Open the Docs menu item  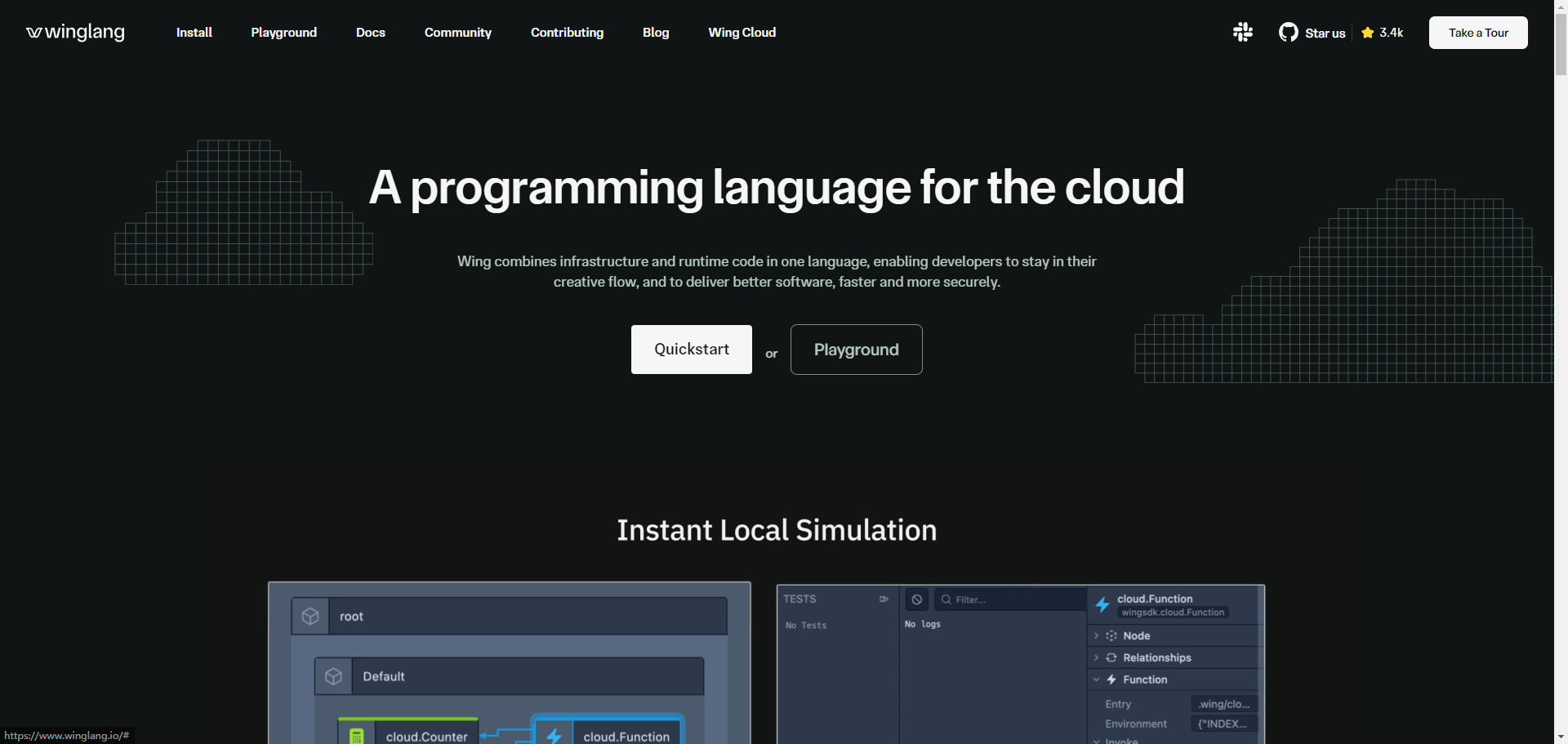point(371,33)
